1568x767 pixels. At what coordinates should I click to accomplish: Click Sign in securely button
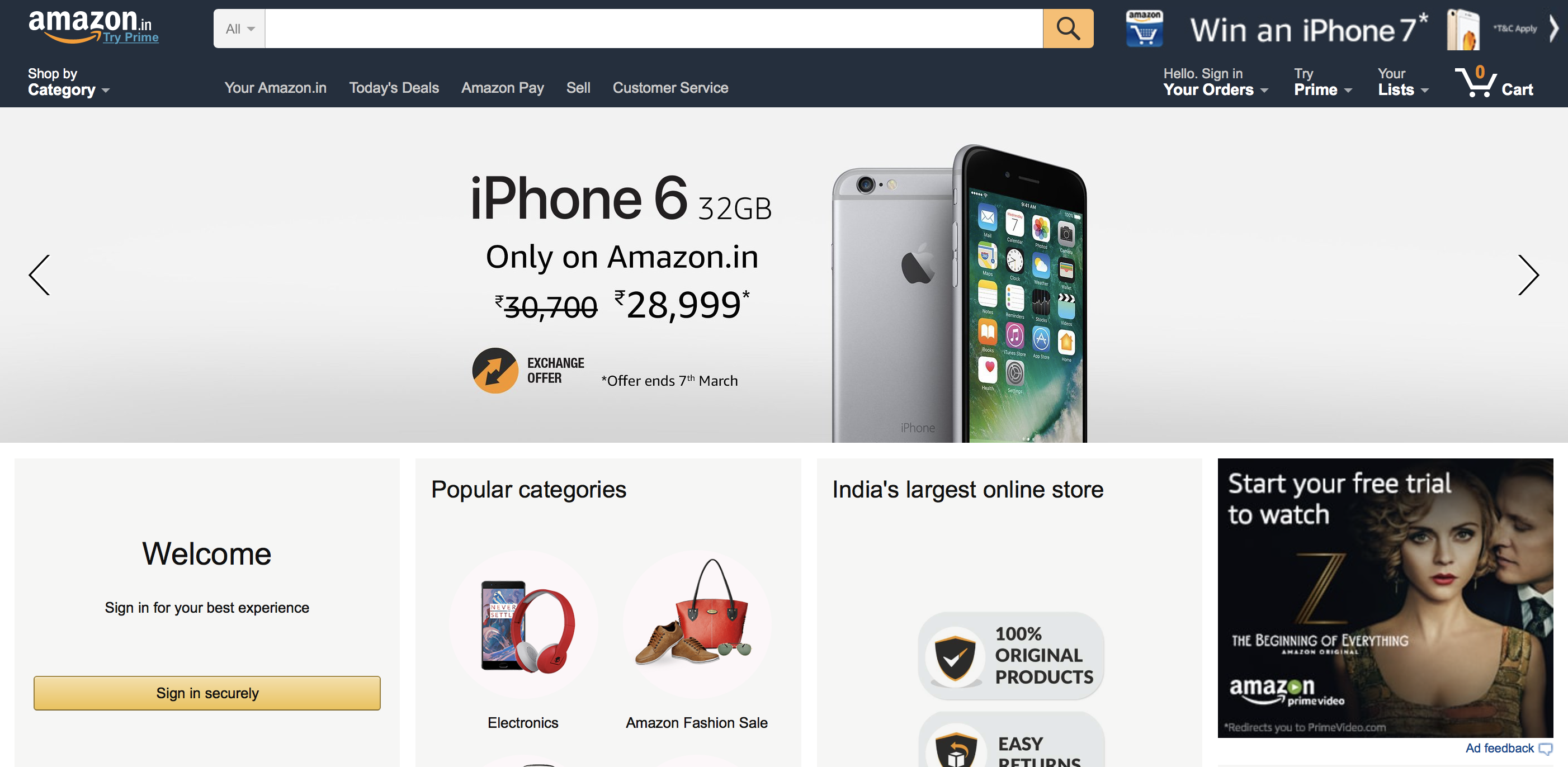[x=207, y=692]
